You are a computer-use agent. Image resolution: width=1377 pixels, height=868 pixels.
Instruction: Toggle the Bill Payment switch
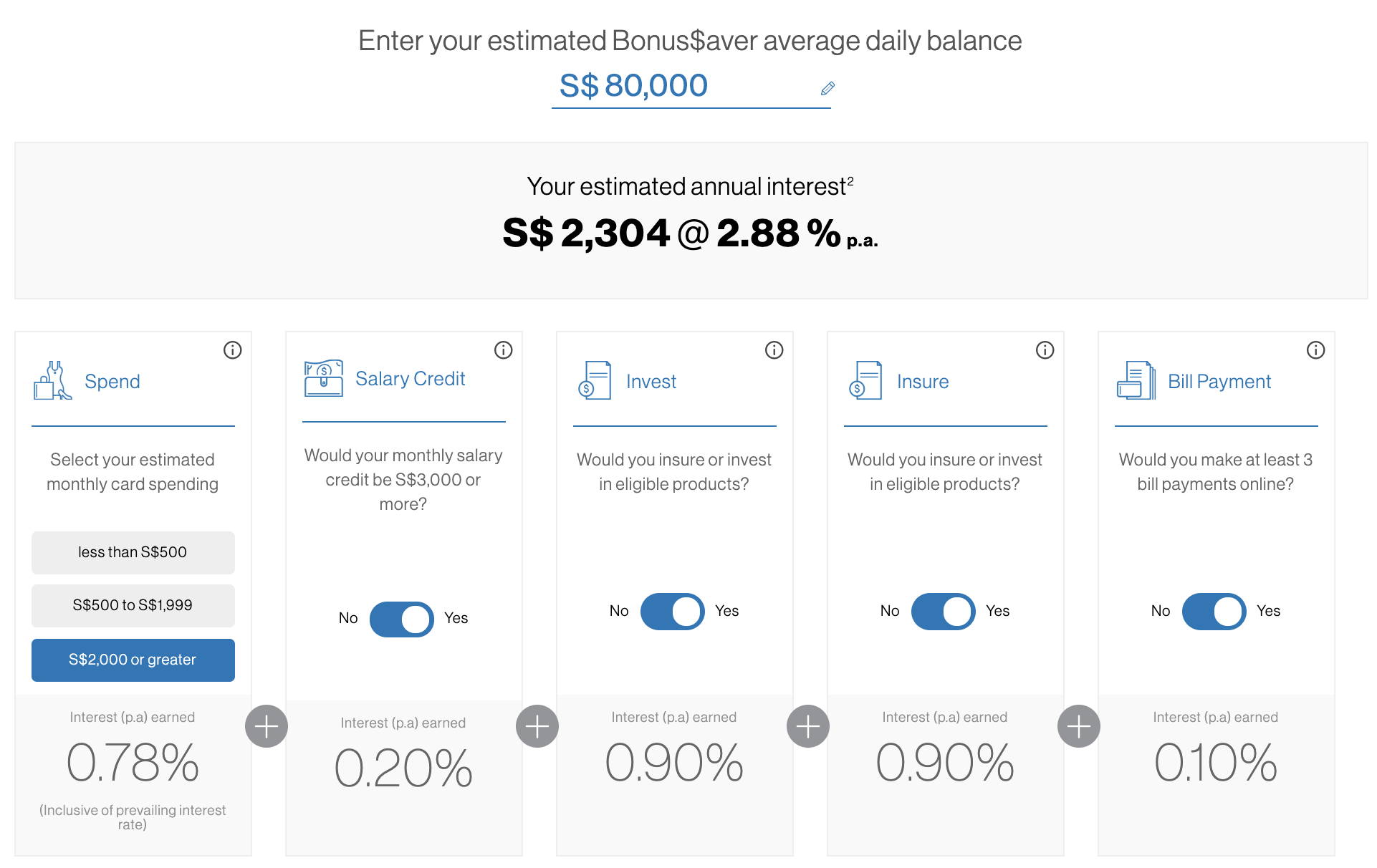pyautogui.click(x=1214, y=612)
